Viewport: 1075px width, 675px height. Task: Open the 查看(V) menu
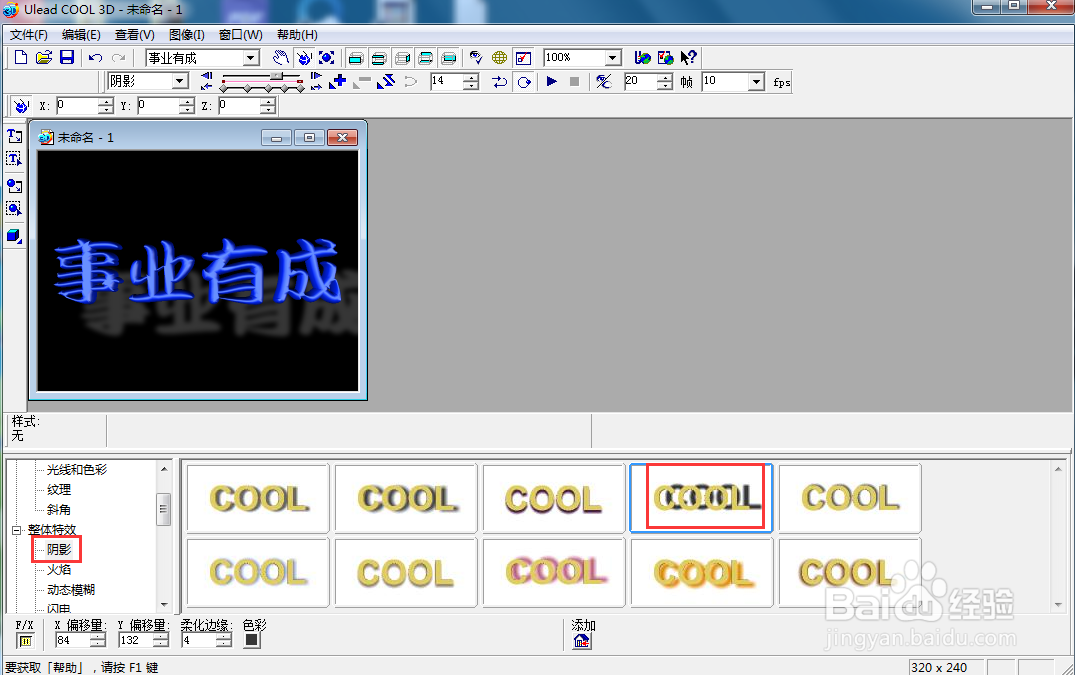134,35
